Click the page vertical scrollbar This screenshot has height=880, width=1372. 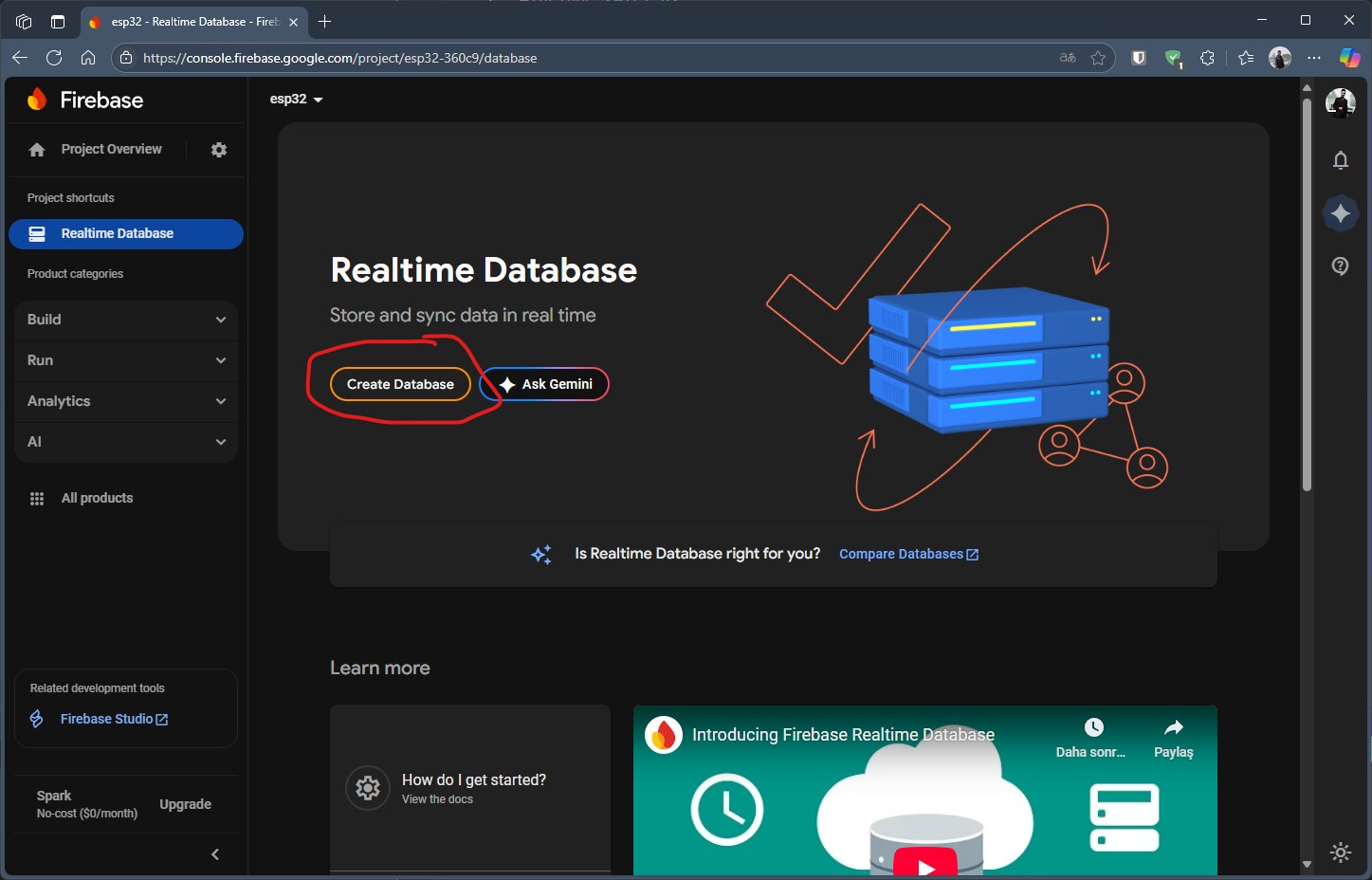[x=1307, y=294]
